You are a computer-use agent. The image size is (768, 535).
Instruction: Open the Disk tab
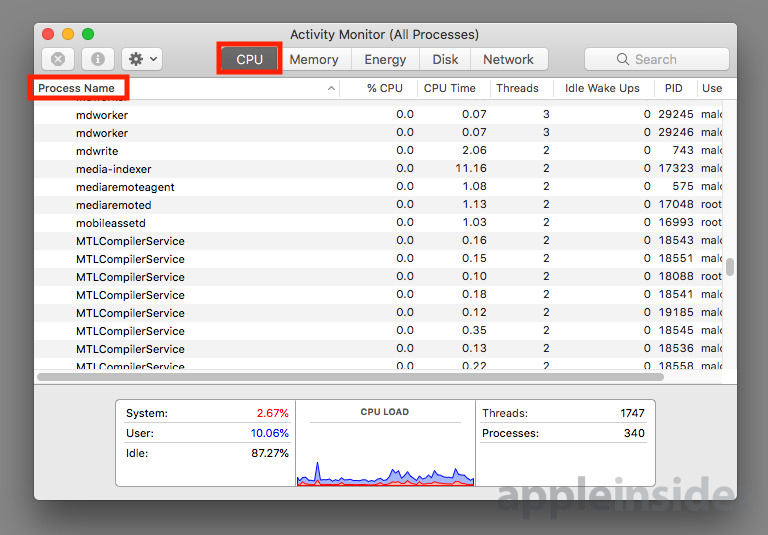[445, 59]
